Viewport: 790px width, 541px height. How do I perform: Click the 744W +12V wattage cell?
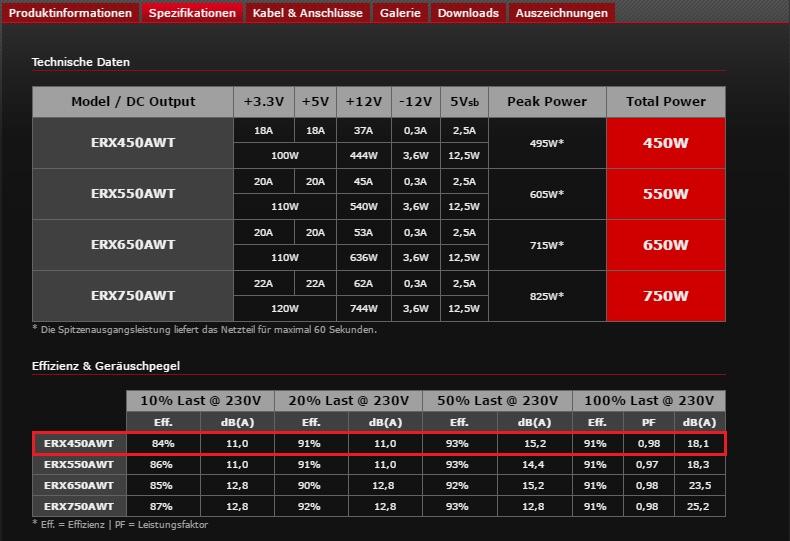(364, 308)
